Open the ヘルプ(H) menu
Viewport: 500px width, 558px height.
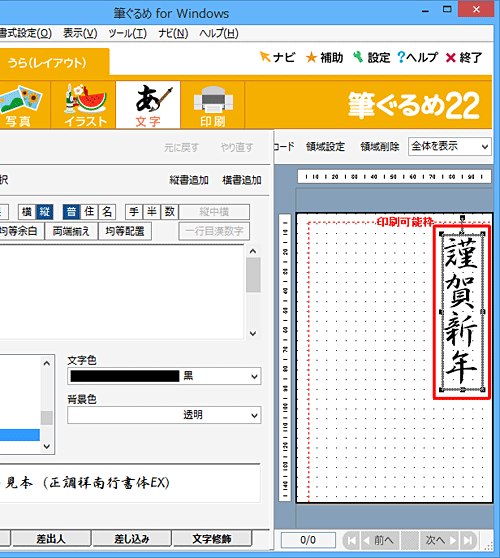pyautogui.click(x=219, y=33)
